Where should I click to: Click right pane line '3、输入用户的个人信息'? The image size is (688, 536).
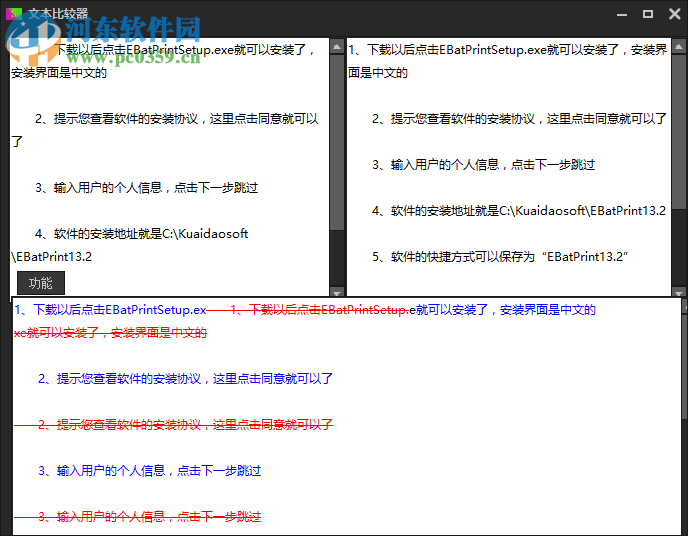coord(484,165)
